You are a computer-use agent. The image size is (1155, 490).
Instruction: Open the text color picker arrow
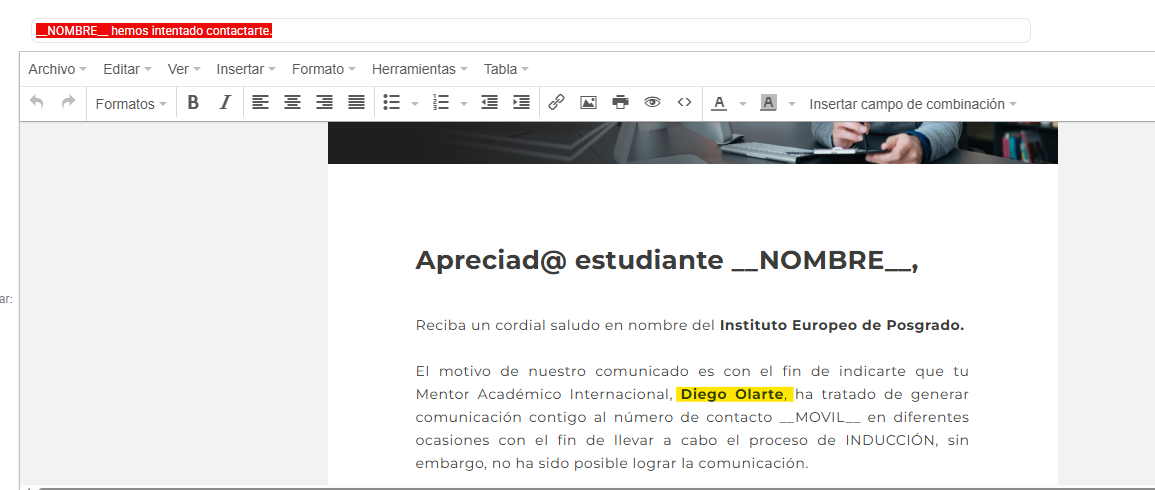pyautogui.click(x=743, y=104)
